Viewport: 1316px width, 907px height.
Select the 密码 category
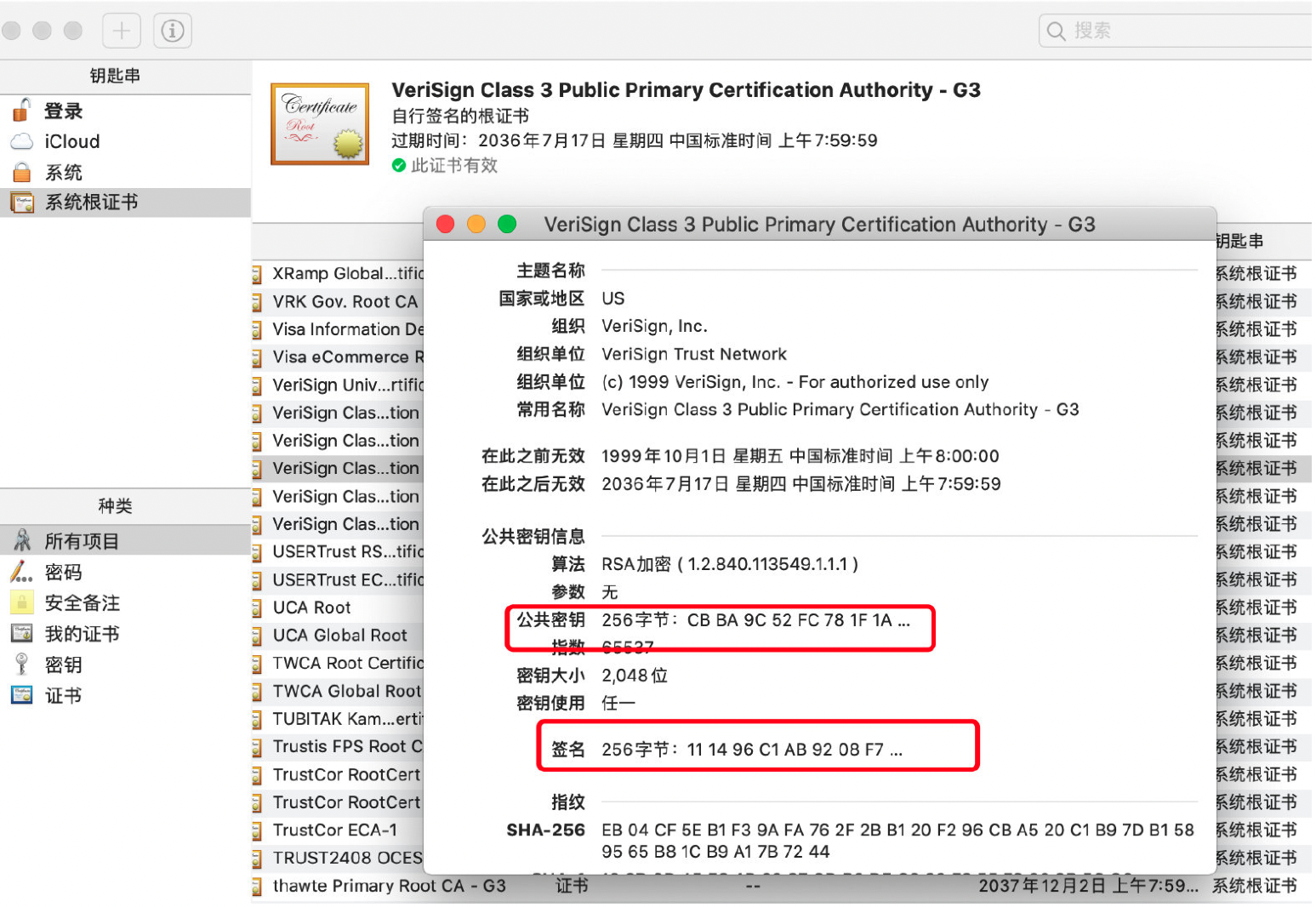click(126, 572)
